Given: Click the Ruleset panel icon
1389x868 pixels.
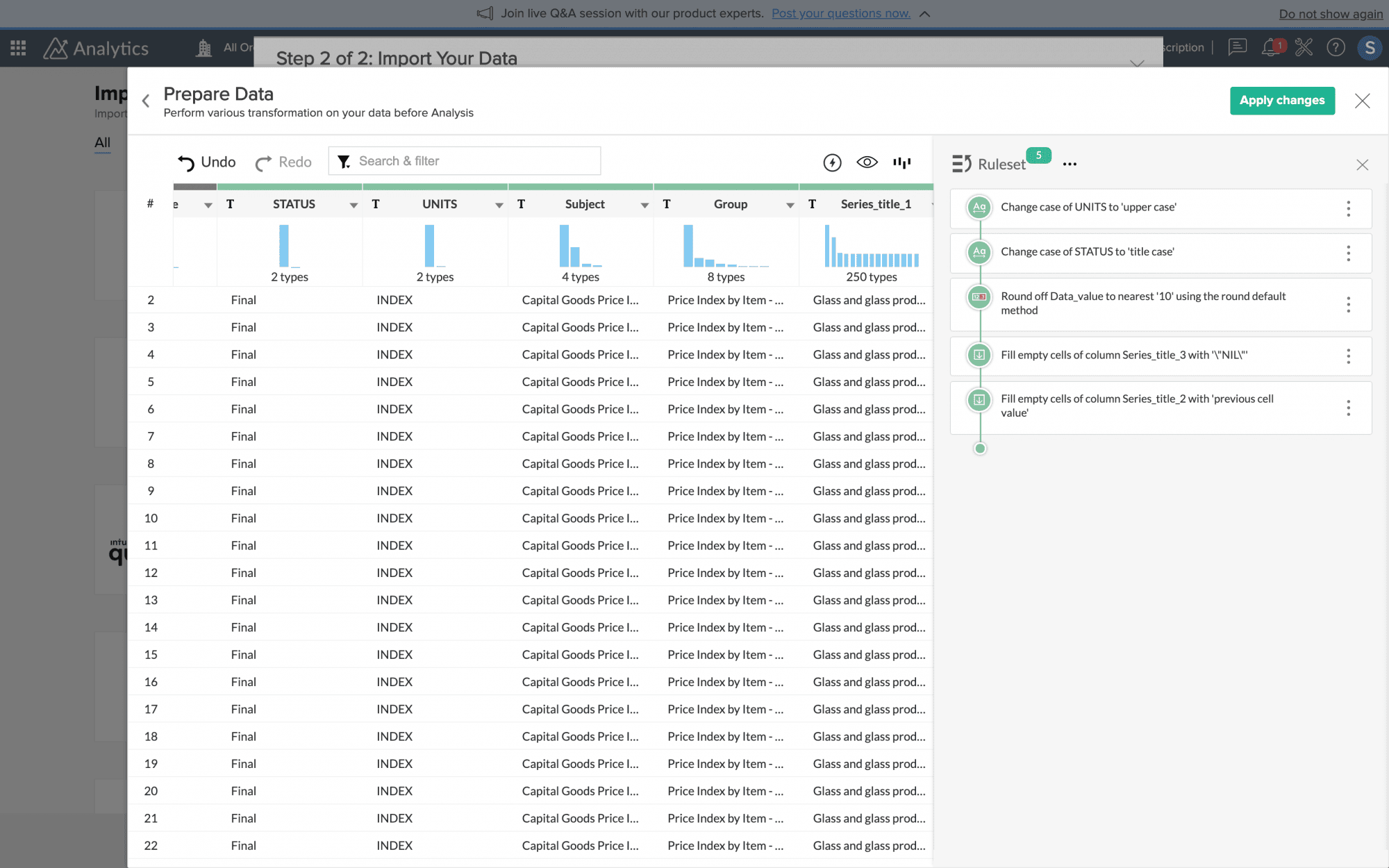Looking at the screenshot, I should pos(961,164).
